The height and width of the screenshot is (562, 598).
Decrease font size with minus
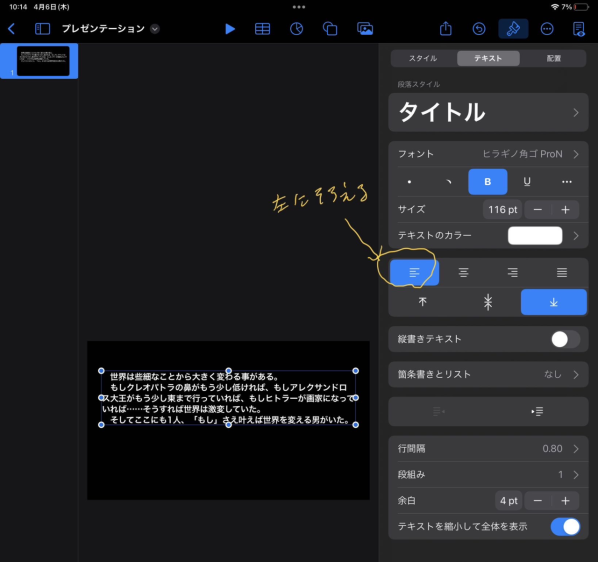point(538,210)
